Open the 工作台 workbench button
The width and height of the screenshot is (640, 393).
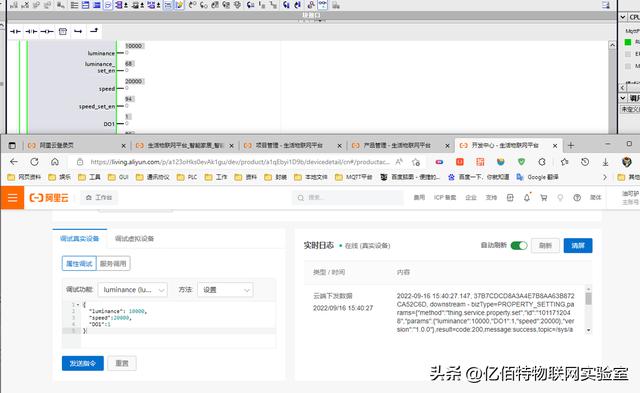click(99, 198)
